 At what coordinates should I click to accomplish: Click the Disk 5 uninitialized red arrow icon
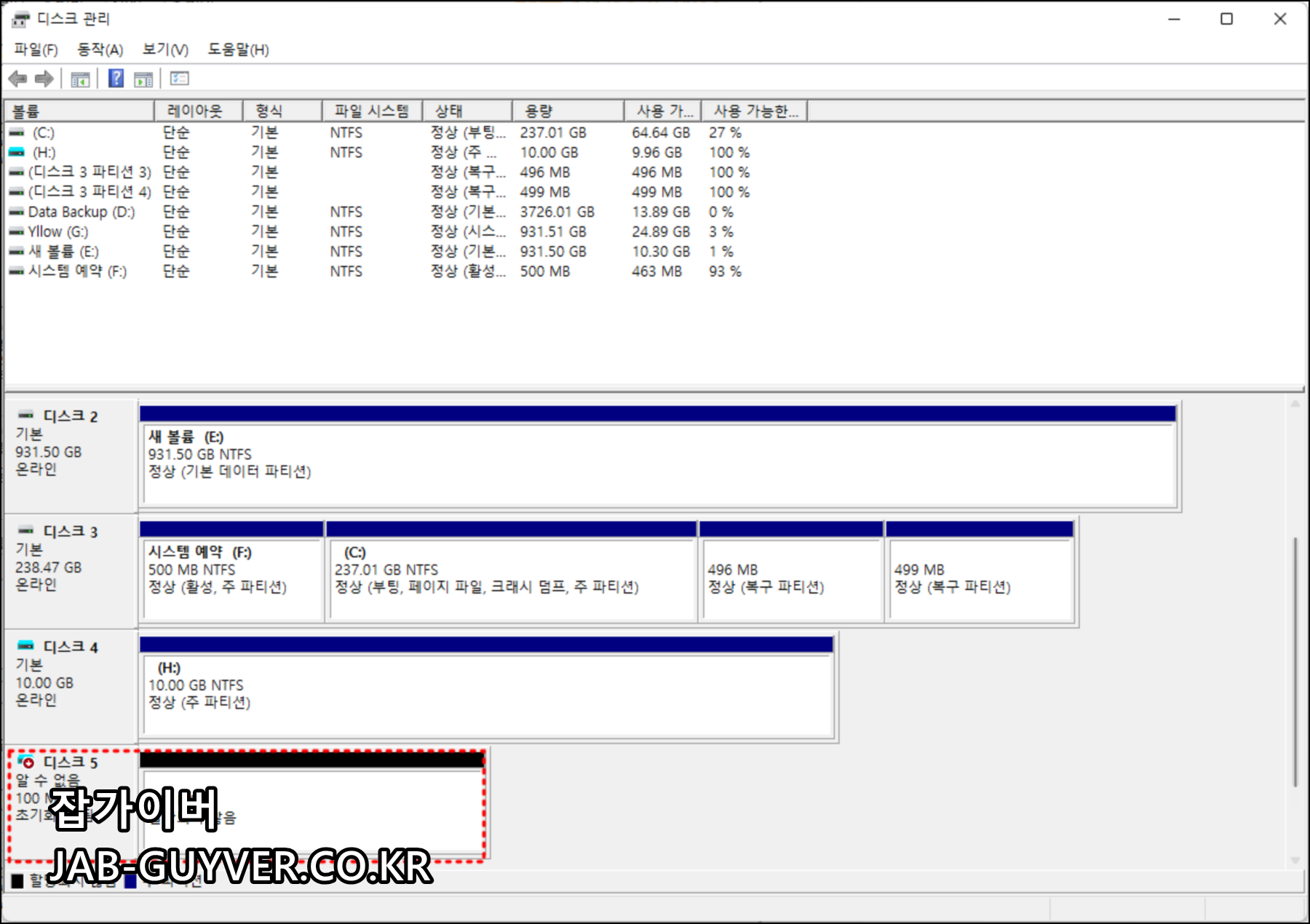click(26, 762)
